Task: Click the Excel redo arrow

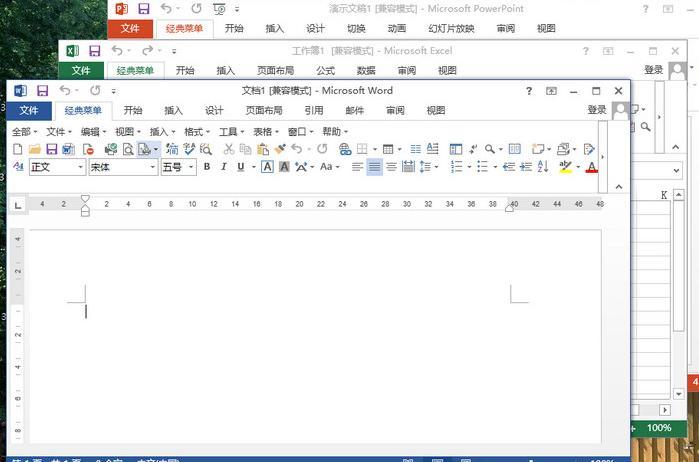Action: (x=148, y=51)
